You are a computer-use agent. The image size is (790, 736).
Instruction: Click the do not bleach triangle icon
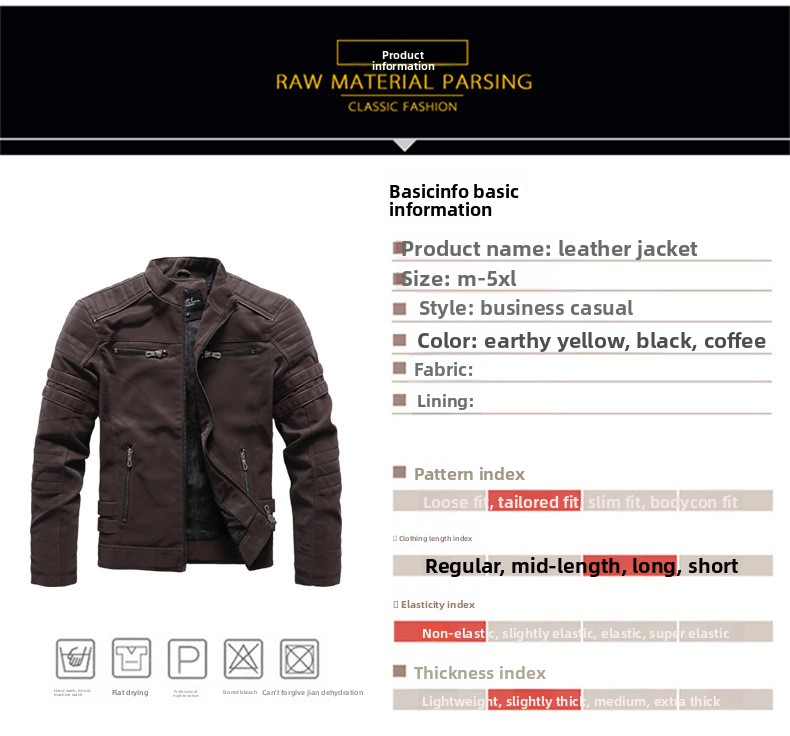click(x=243, y=659)
